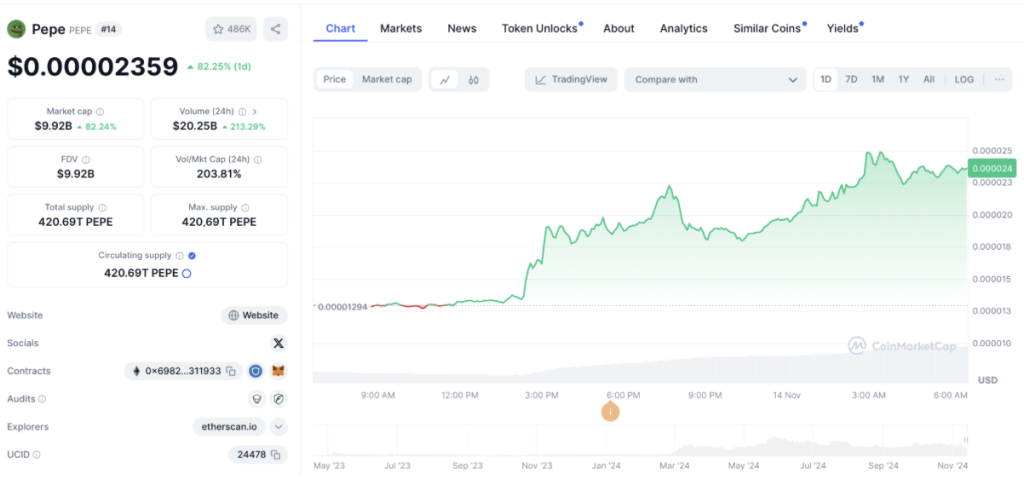Select the 1Y time range
This screenshot has height=486, width=1024.
click(903, 80)
